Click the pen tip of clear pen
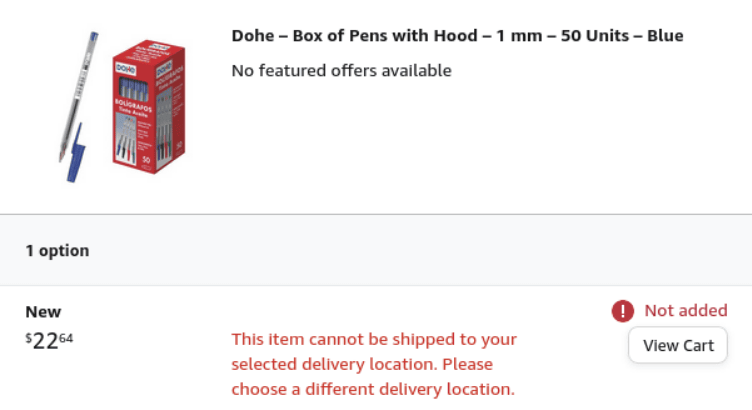This screenshot has height=410, width=752. pyautogui.click(x=61, y=156)
